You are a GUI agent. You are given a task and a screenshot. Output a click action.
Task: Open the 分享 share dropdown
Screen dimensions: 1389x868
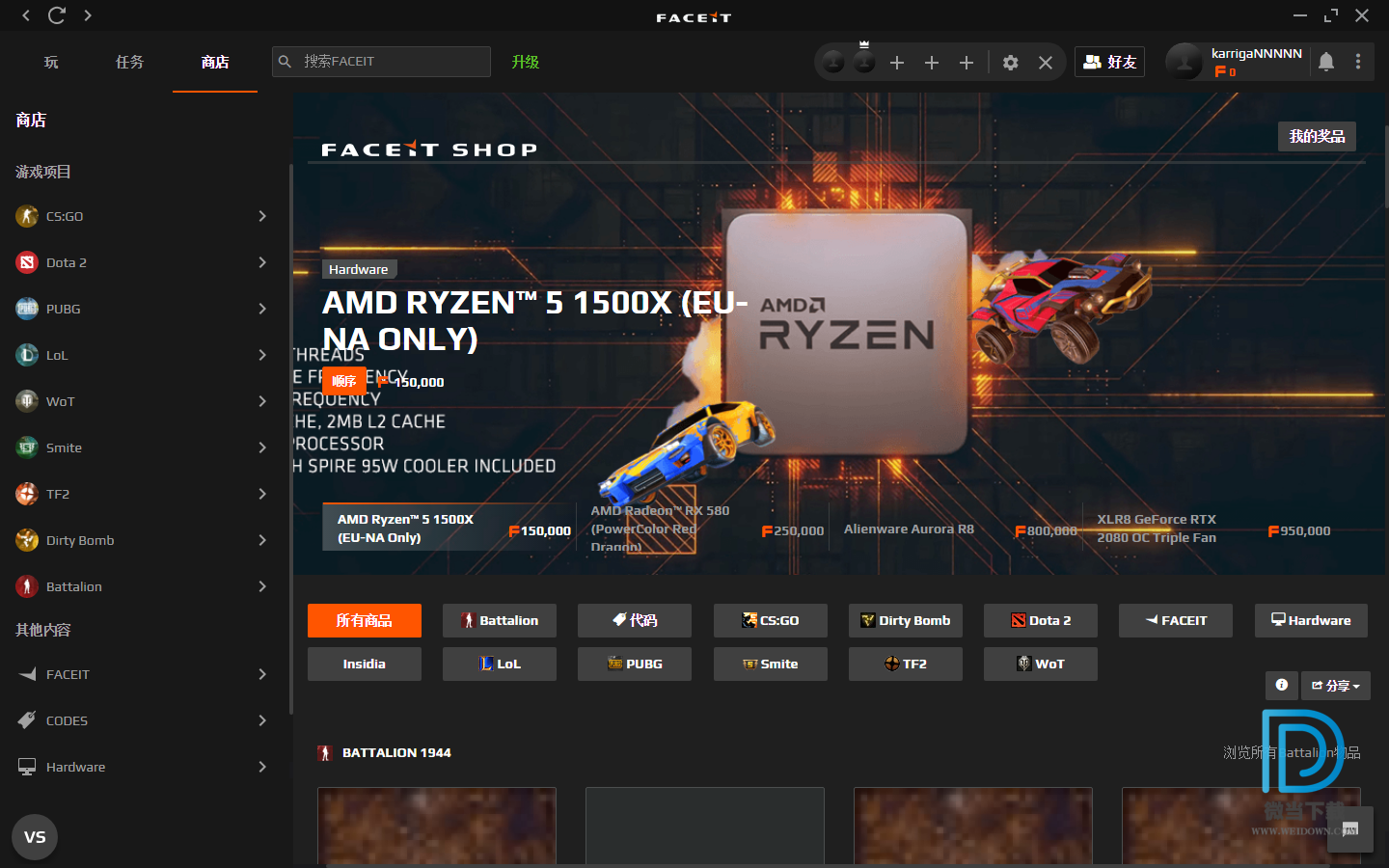(1336, 686)
